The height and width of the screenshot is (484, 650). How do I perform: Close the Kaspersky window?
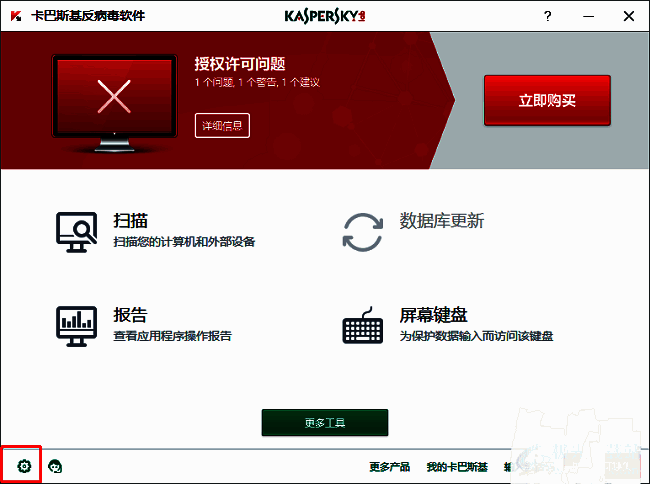click(x=629, y=16)
